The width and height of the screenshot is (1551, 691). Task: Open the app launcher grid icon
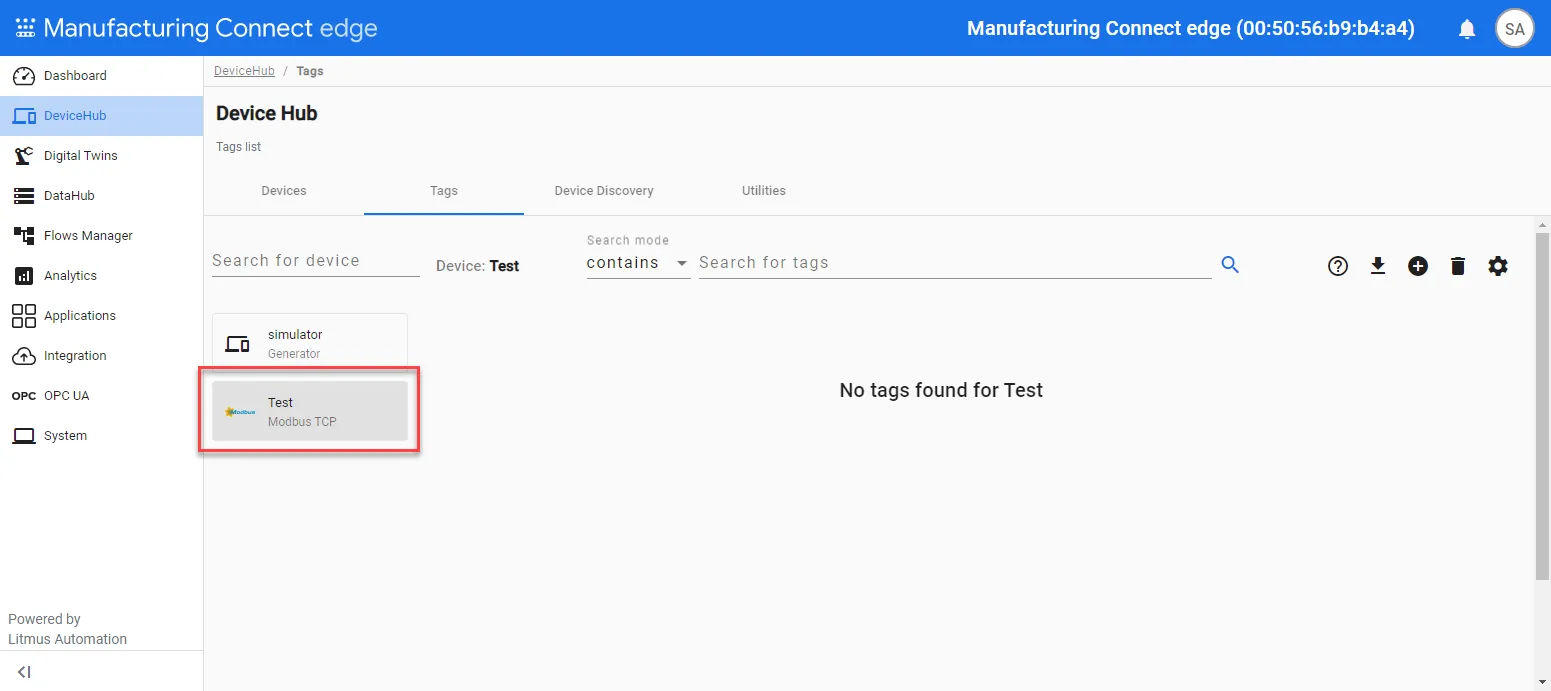(x=25, y=28)
